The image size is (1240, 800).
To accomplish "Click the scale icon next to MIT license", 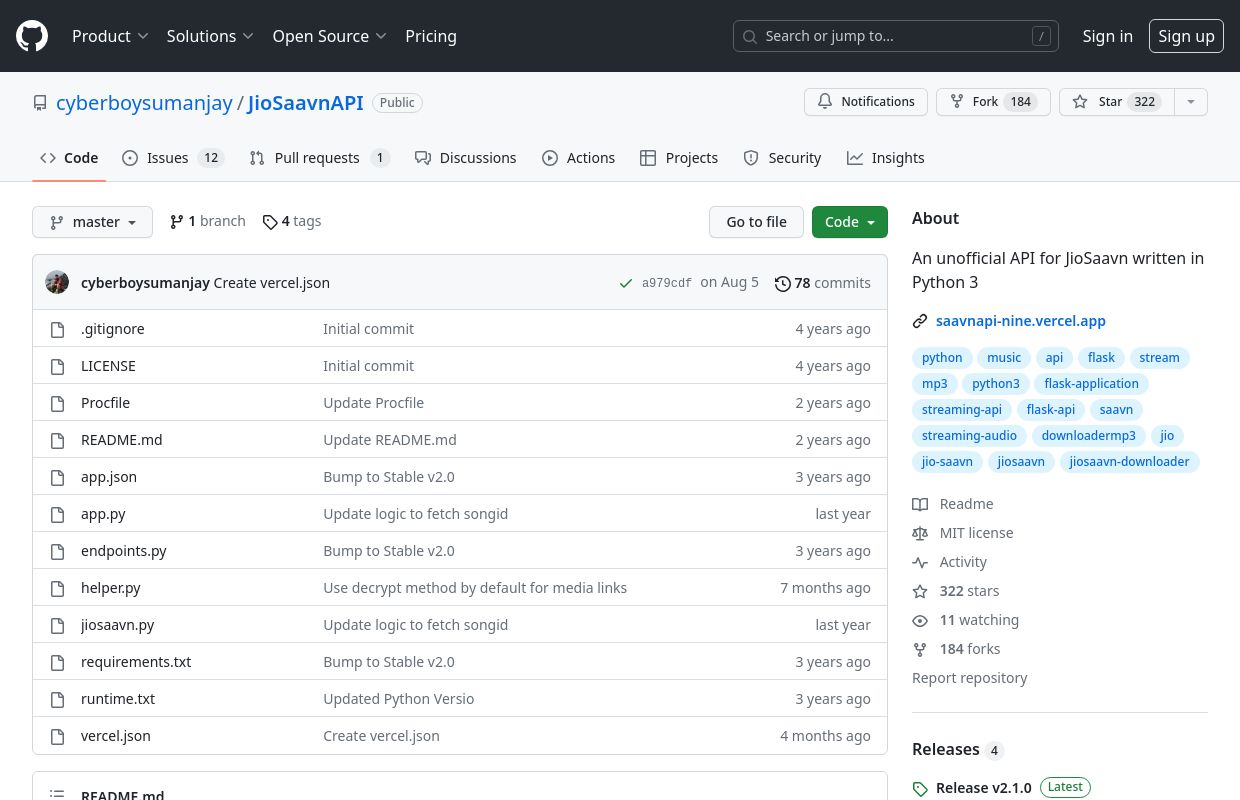I will tap(920, 533).
